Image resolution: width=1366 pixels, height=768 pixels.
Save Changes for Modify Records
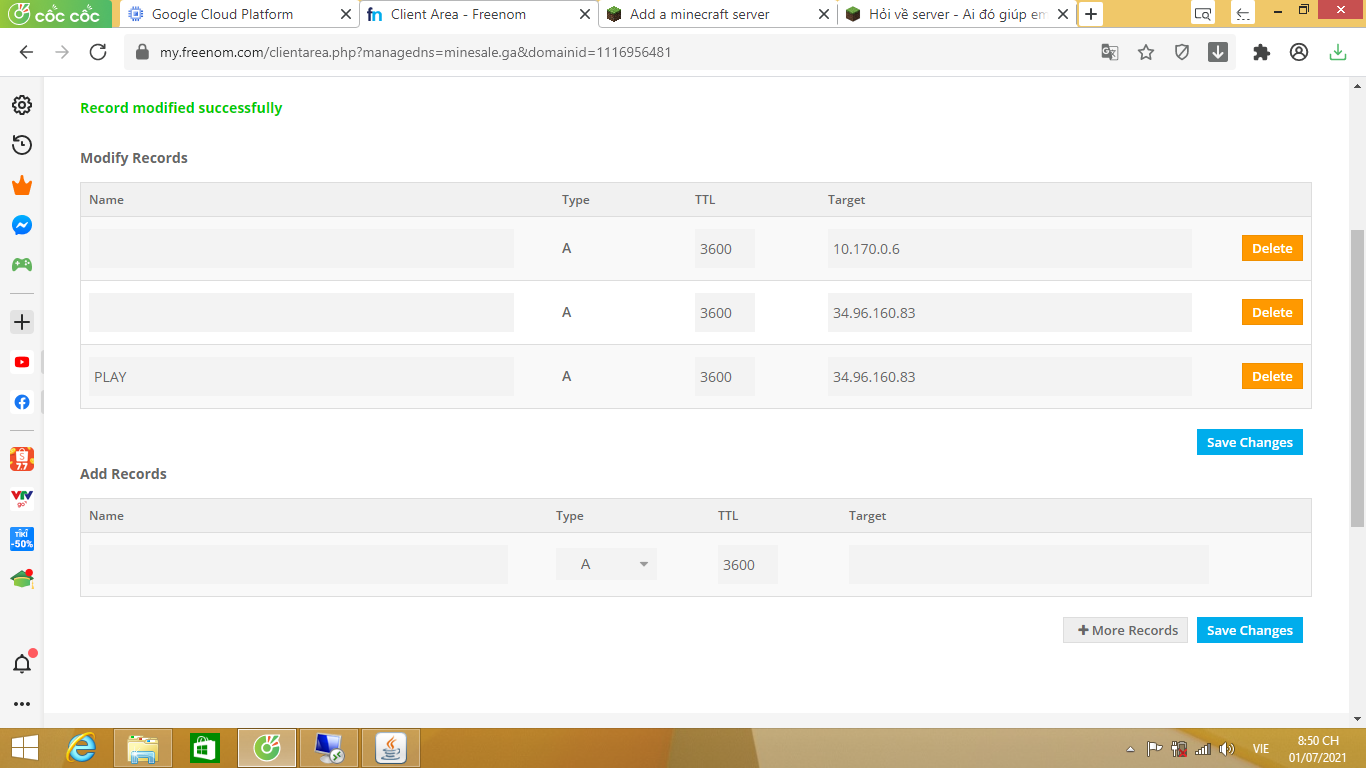click(1250, 442)
